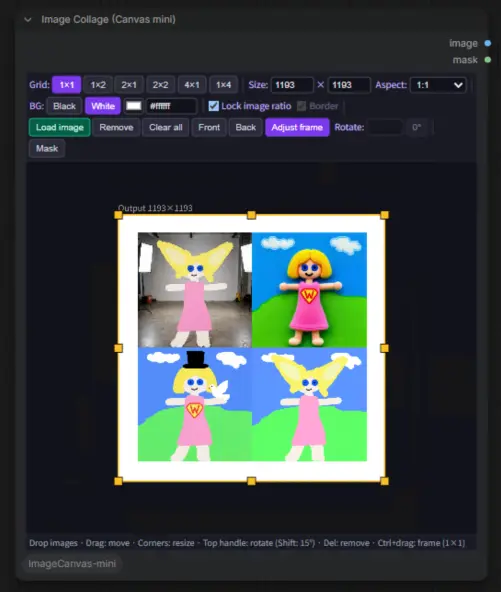
Task: Select the 1×2 grid layout
Action: coord(98,85)
